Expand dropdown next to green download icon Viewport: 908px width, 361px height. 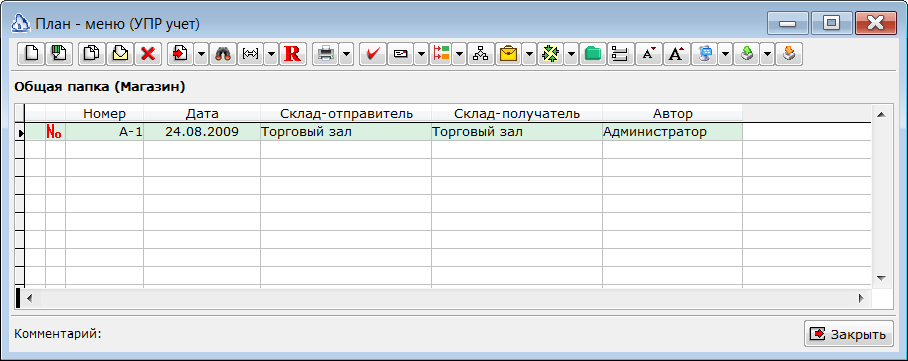[x=767, y=54]
